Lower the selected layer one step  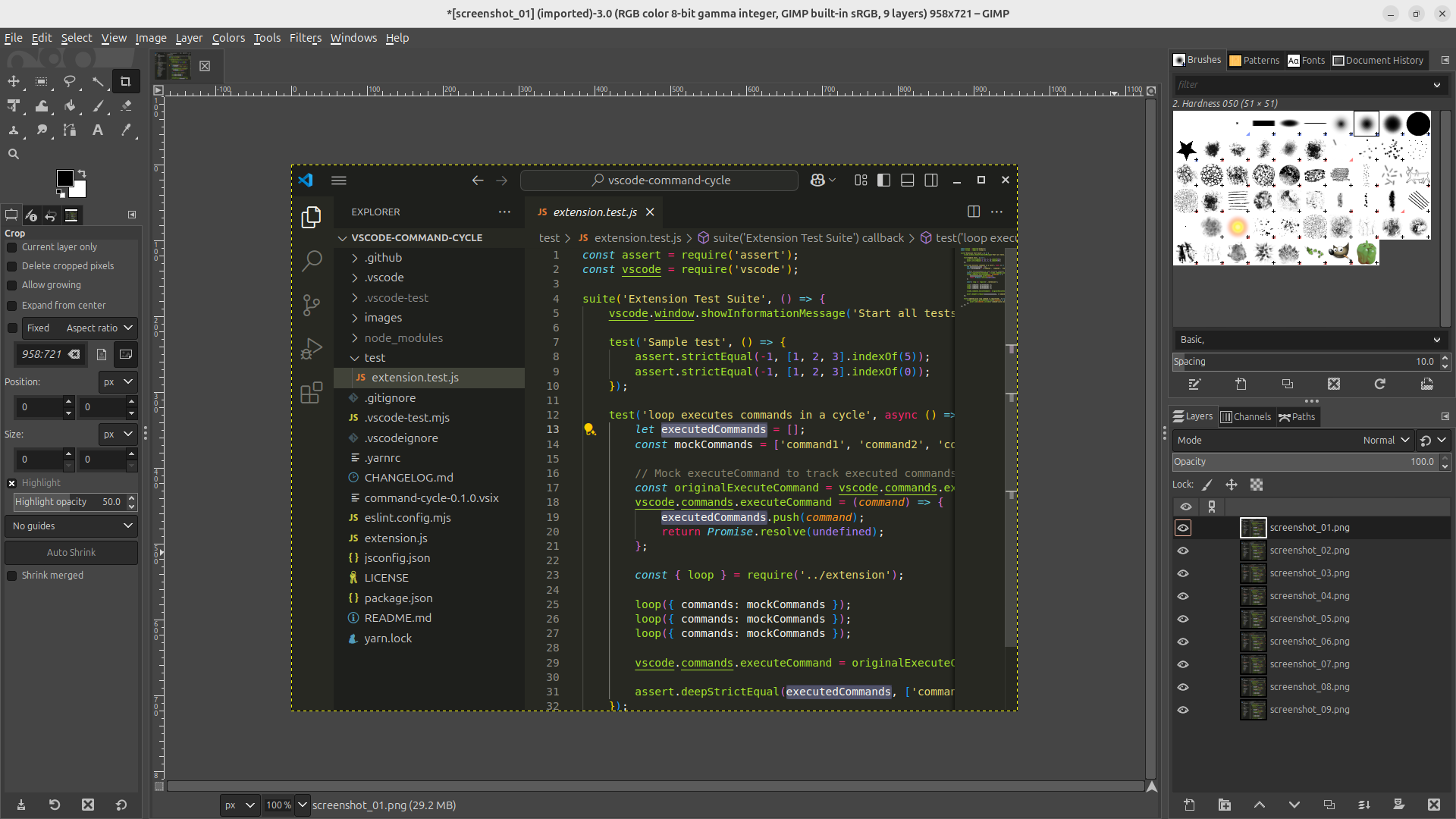[1294, 805]
